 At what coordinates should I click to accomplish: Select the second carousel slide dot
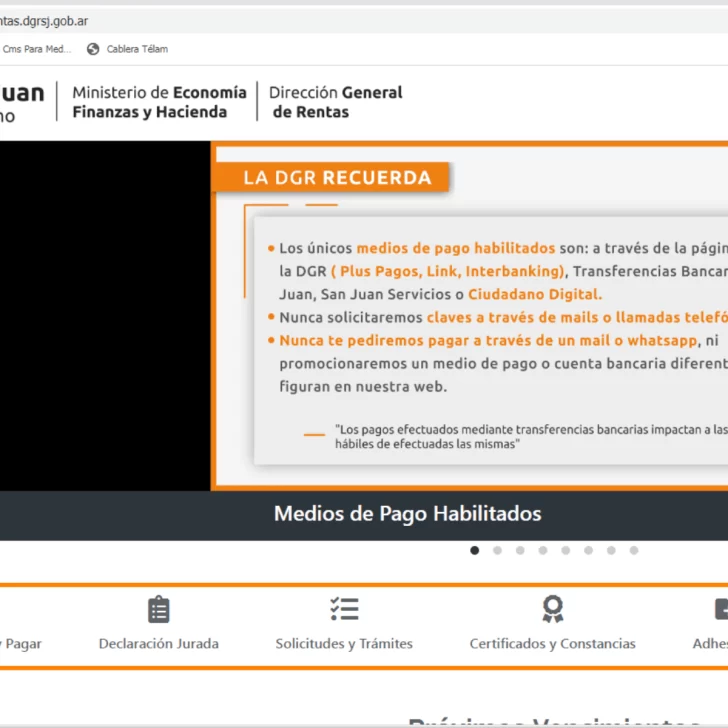coord(497,550)
